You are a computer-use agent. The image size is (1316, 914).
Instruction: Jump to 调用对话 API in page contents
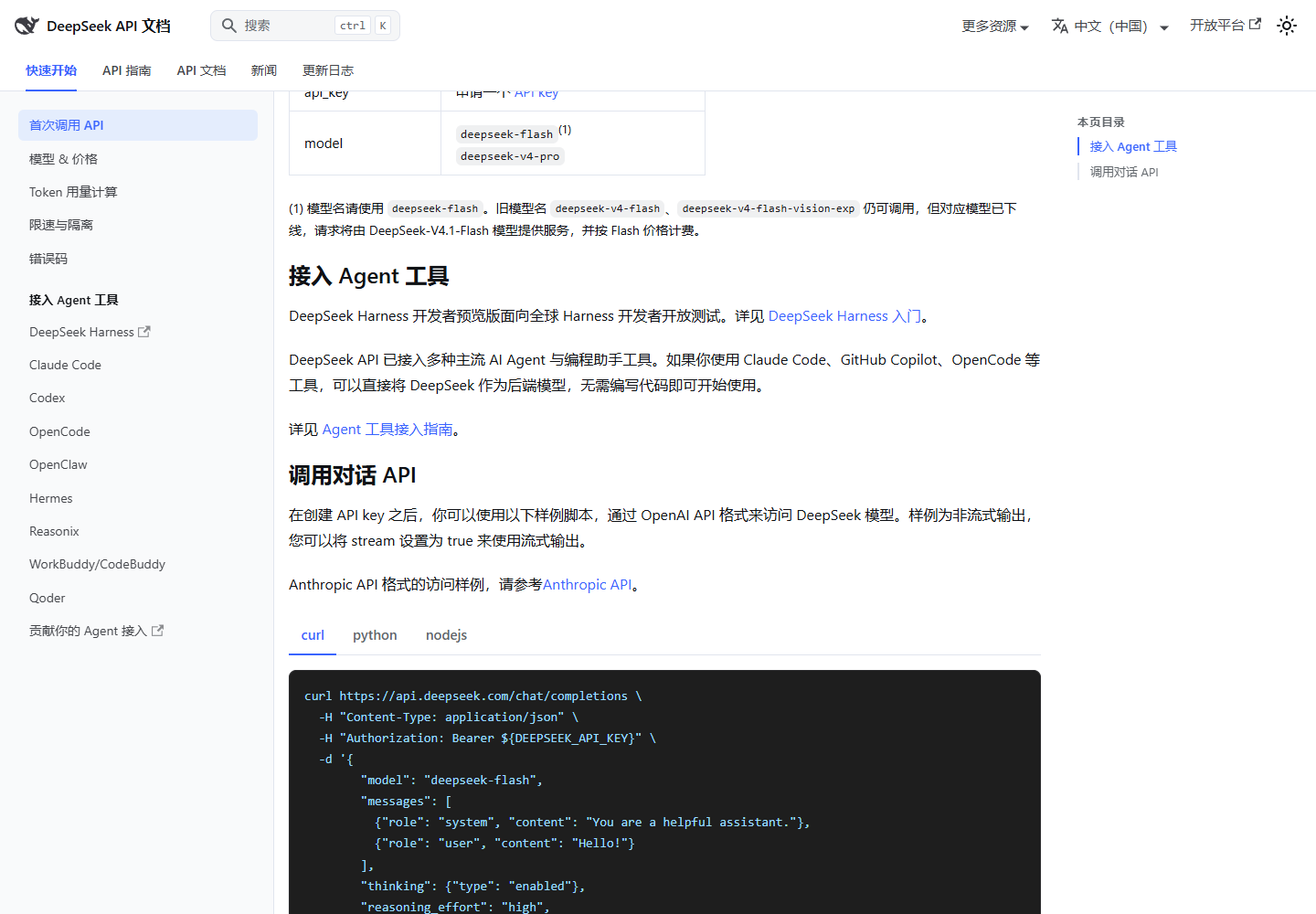(1124, 172)
